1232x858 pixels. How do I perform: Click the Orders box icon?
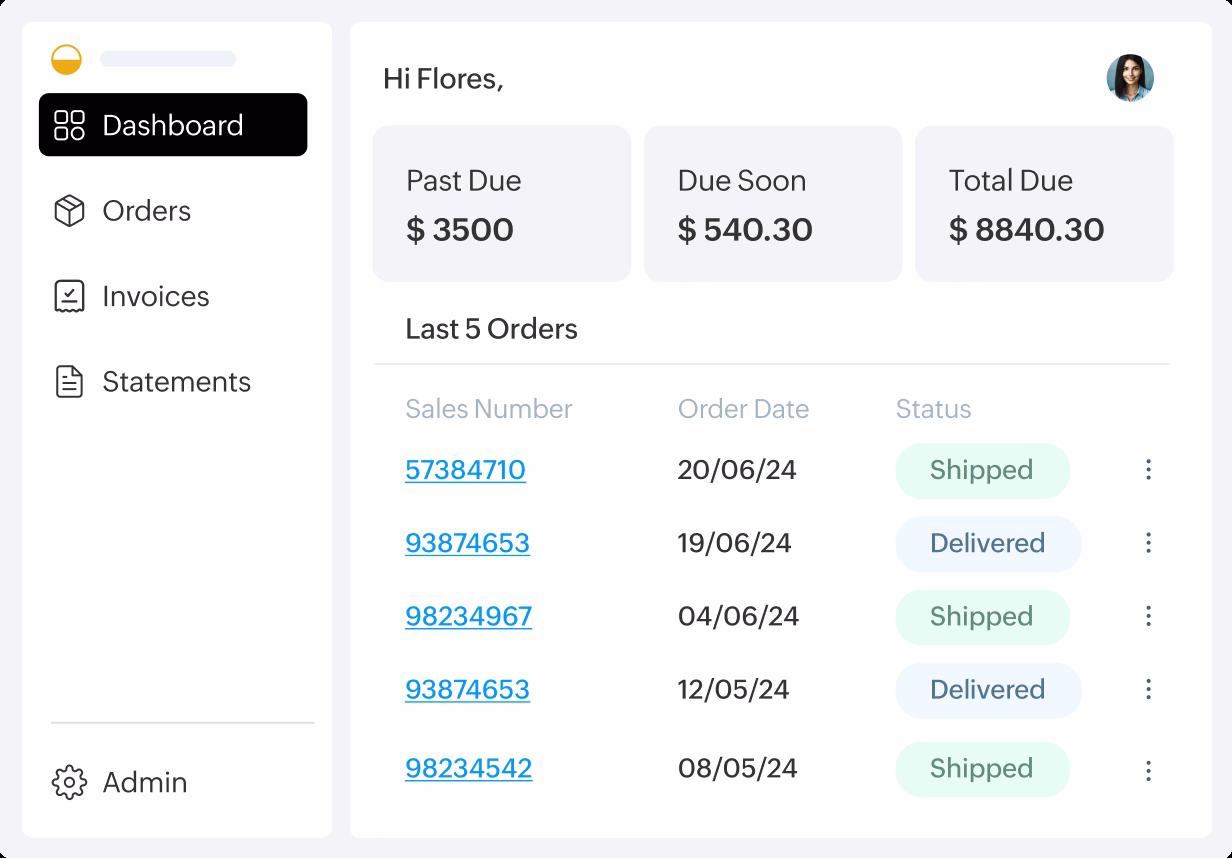(69, 211)
